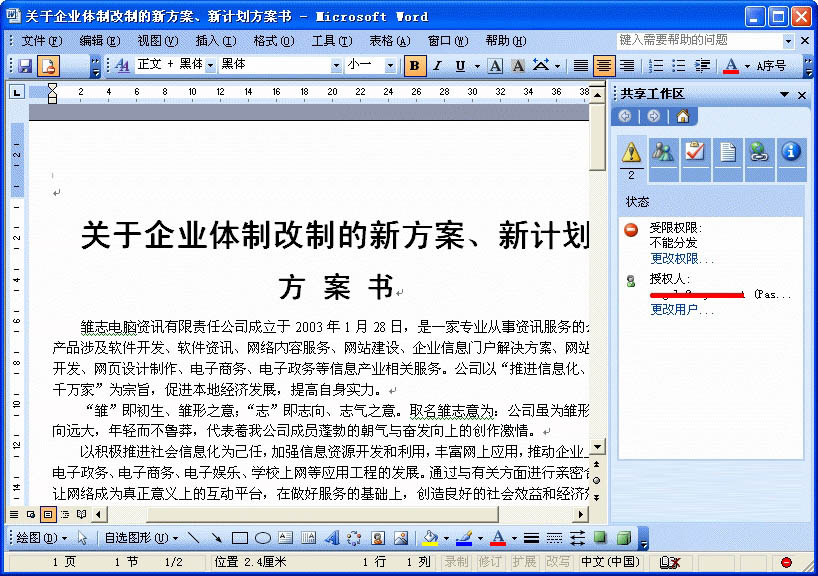The image size is (818, 576).
Task: Click the Insert Clip Art icon
Action: pyautogui.click(x=379, y=537)
